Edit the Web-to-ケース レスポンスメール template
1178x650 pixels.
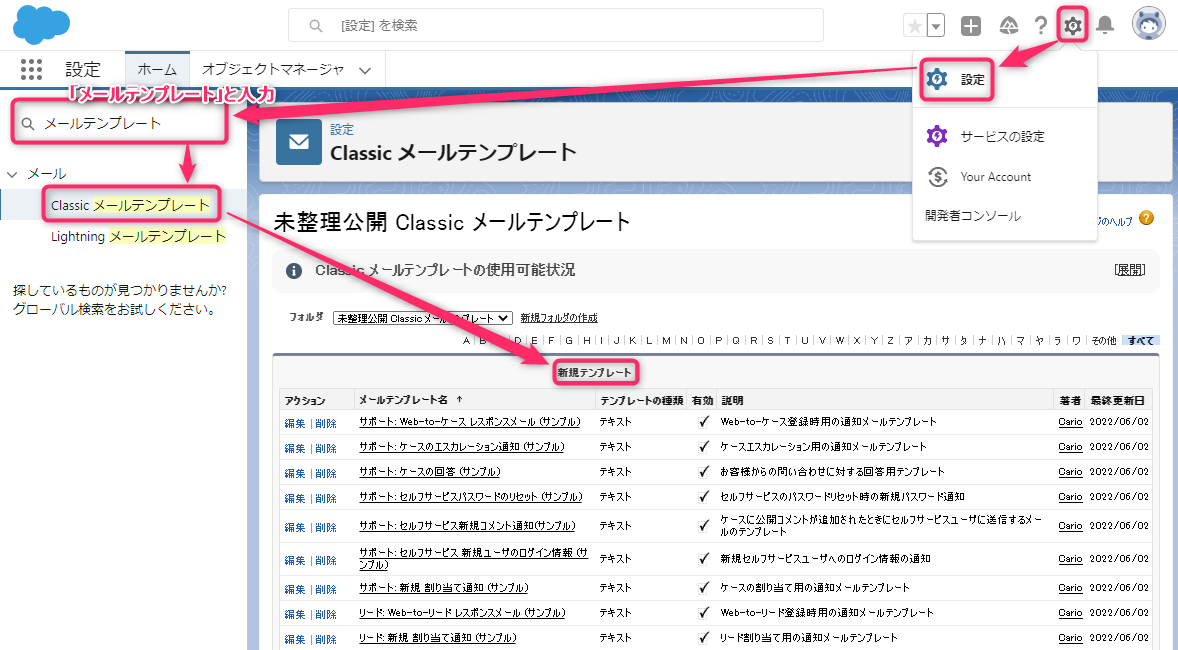pos(294,423)
